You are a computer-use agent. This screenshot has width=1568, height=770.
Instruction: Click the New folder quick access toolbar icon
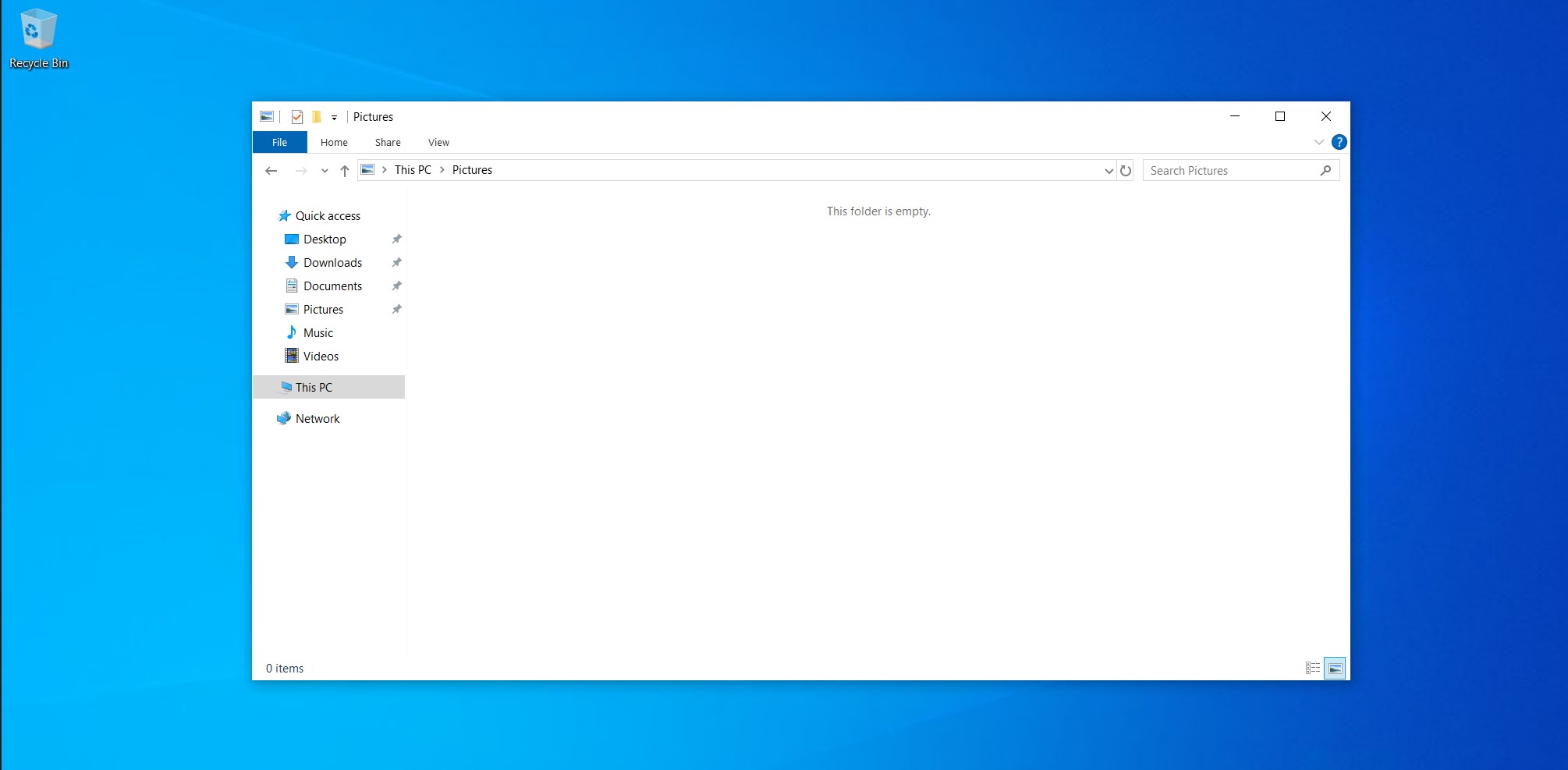point(317,117)
